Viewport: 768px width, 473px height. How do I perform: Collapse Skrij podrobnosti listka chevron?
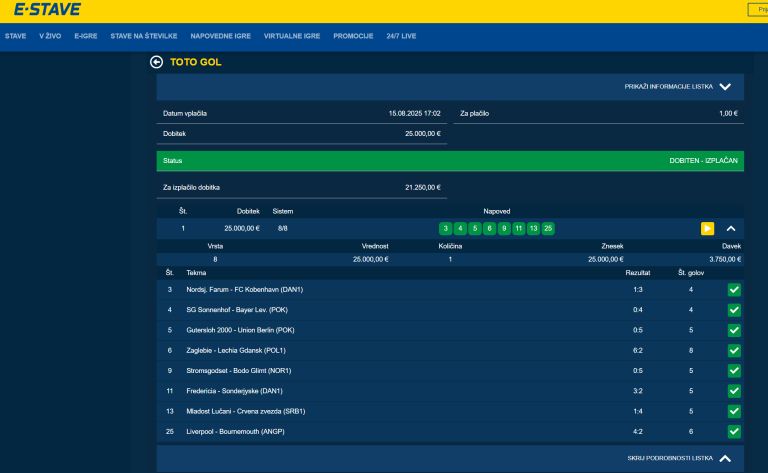[725, 458]
